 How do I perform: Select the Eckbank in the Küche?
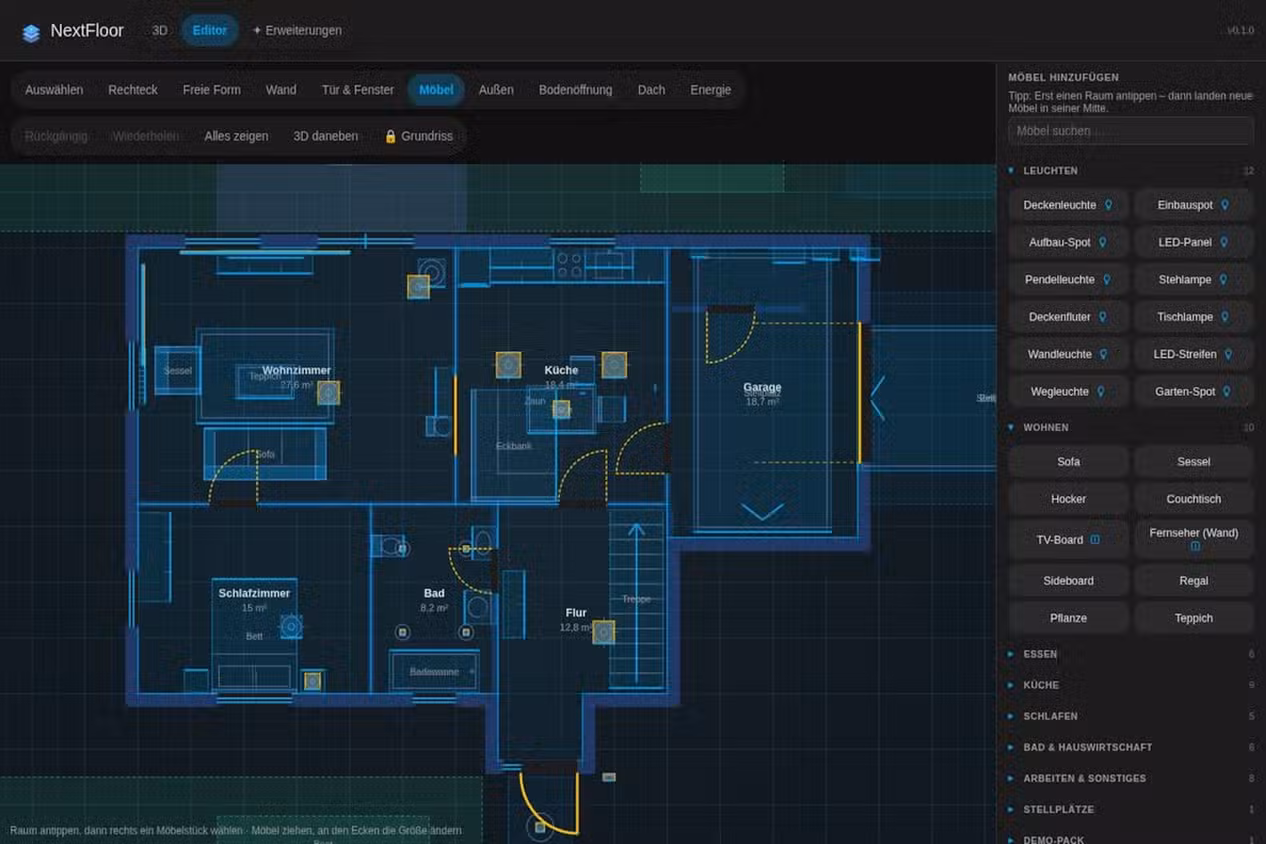point(514,446)
